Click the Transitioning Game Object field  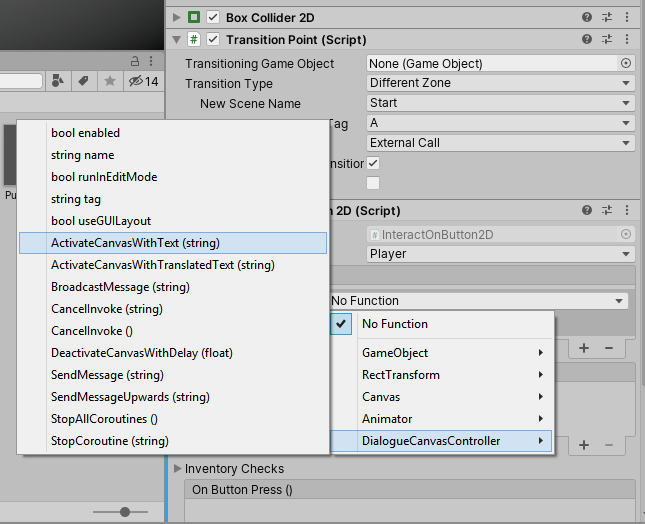click(x=492, y=63)
